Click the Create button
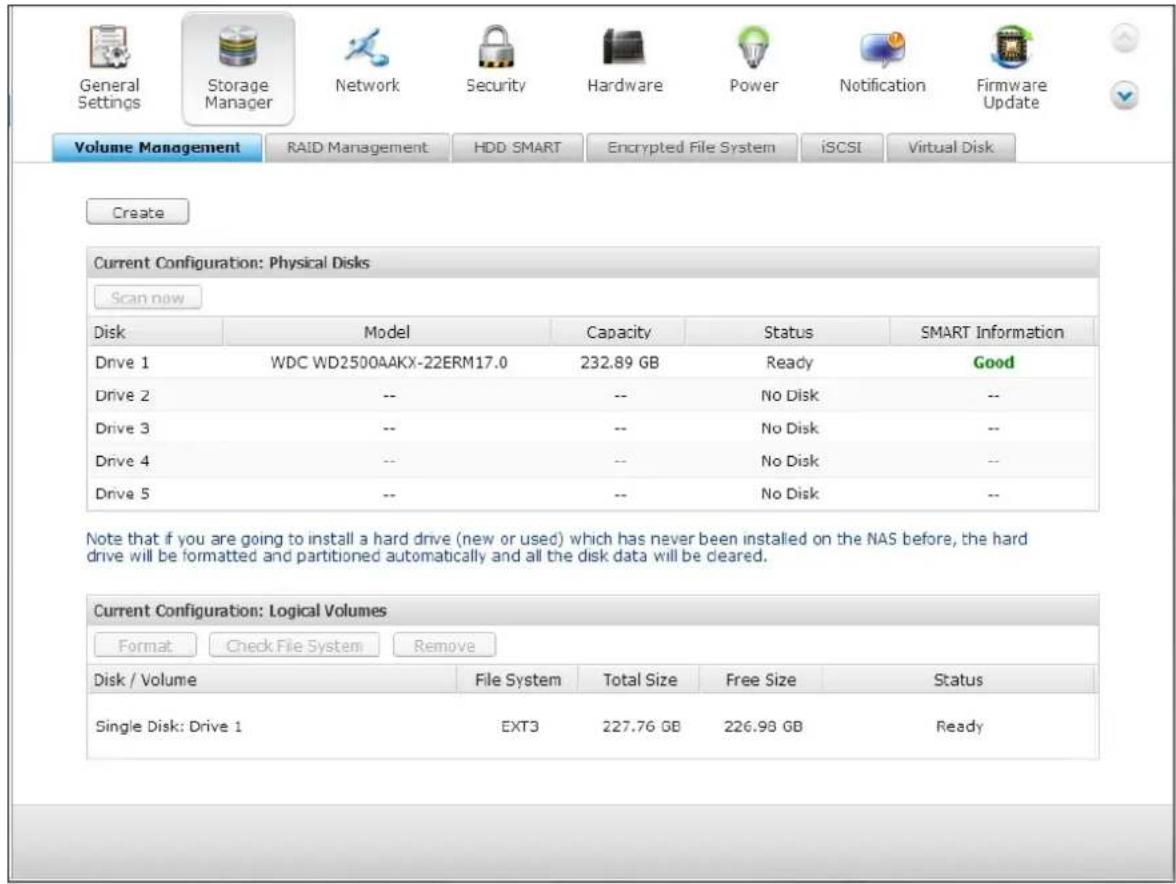The image size is (1176, 884). 138,212
